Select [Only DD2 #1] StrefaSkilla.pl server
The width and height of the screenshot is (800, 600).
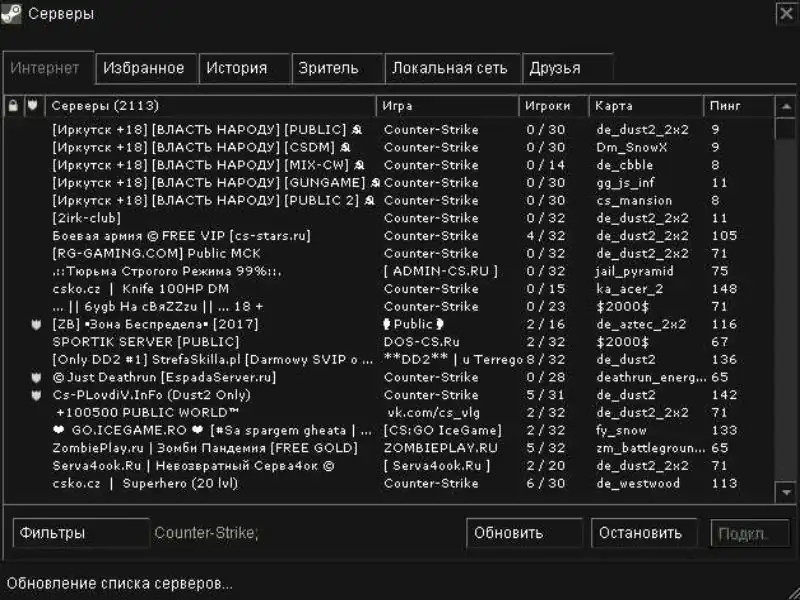[389, 360]
